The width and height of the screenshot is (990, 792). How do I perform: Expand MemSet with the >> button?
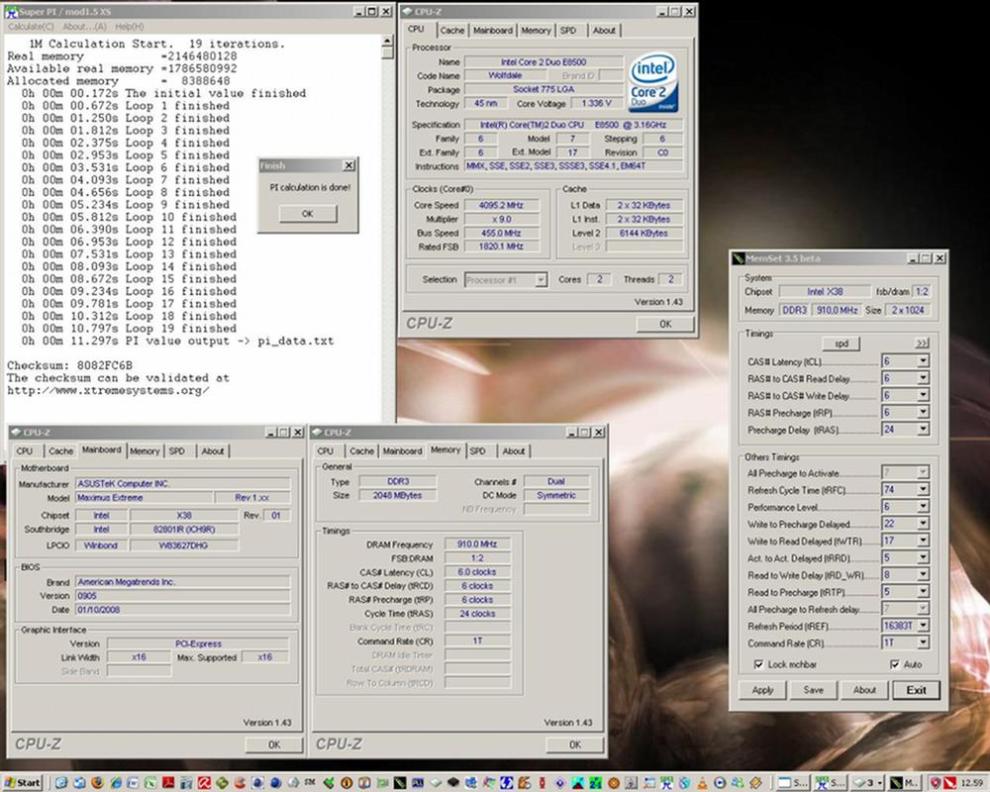[x=921, y=343]
